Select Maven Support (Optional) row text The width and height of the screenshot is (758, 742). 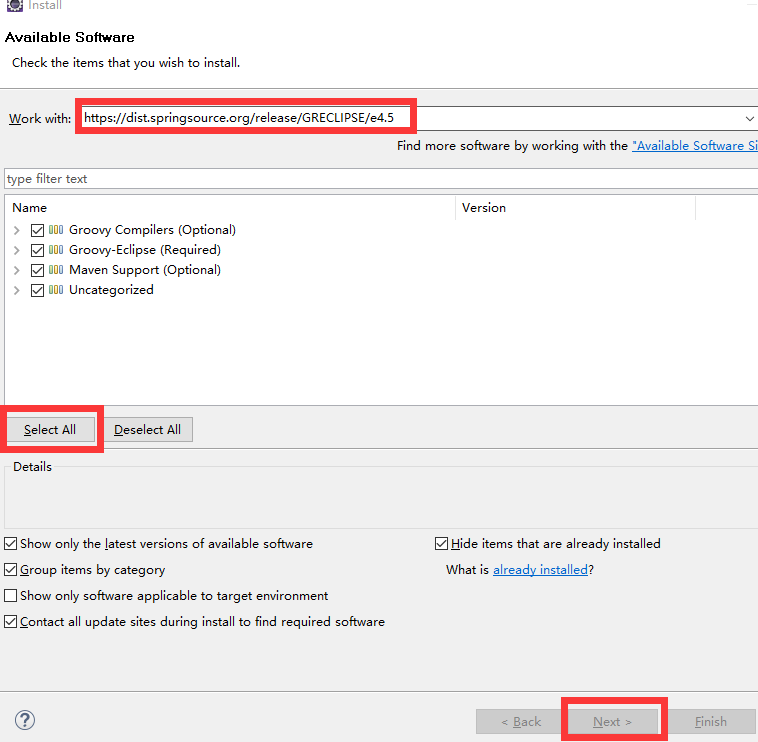[x=145, y=270]
